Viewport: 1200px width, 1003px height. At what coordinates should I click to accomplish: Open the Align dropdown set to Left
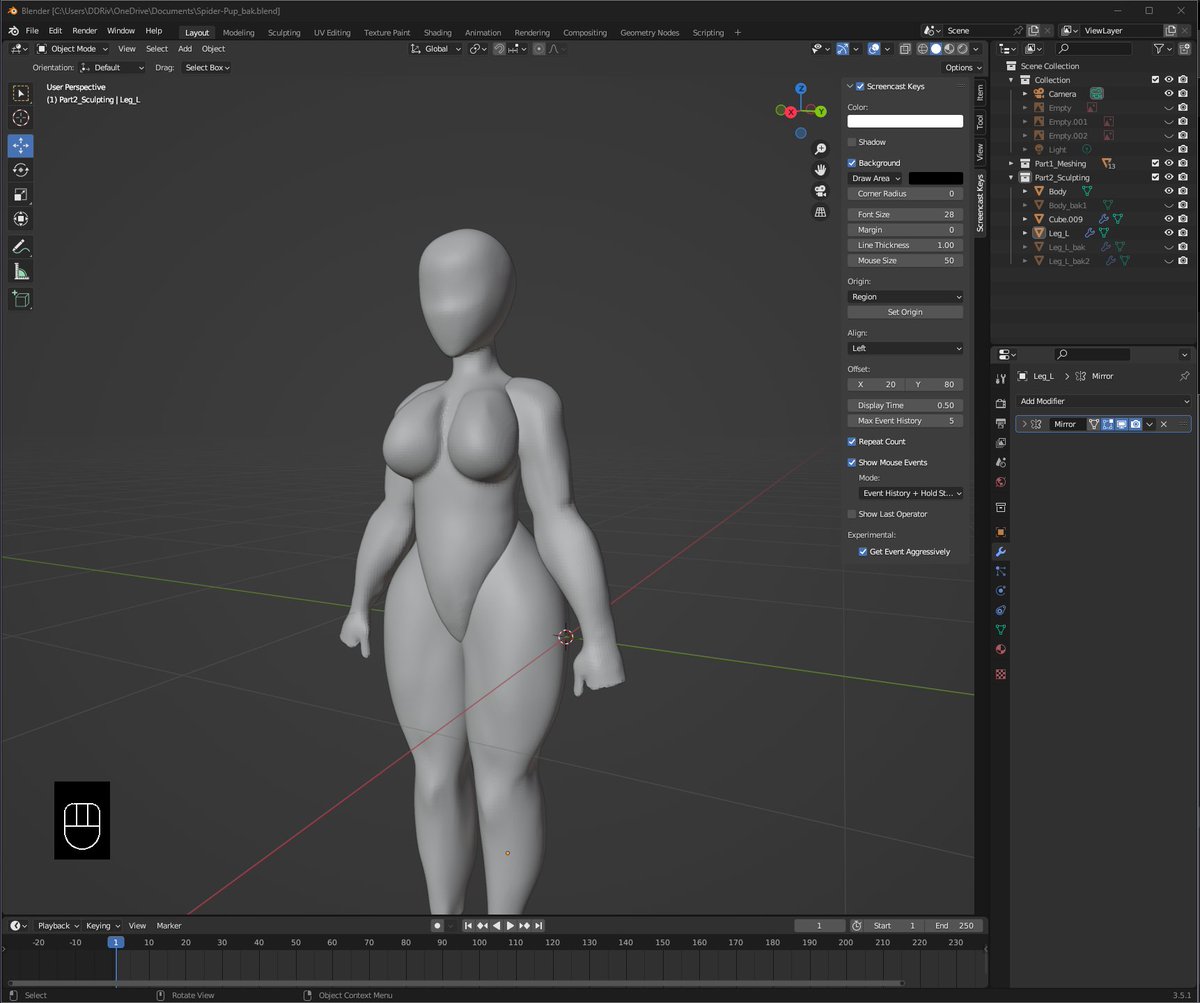point(905,348)
